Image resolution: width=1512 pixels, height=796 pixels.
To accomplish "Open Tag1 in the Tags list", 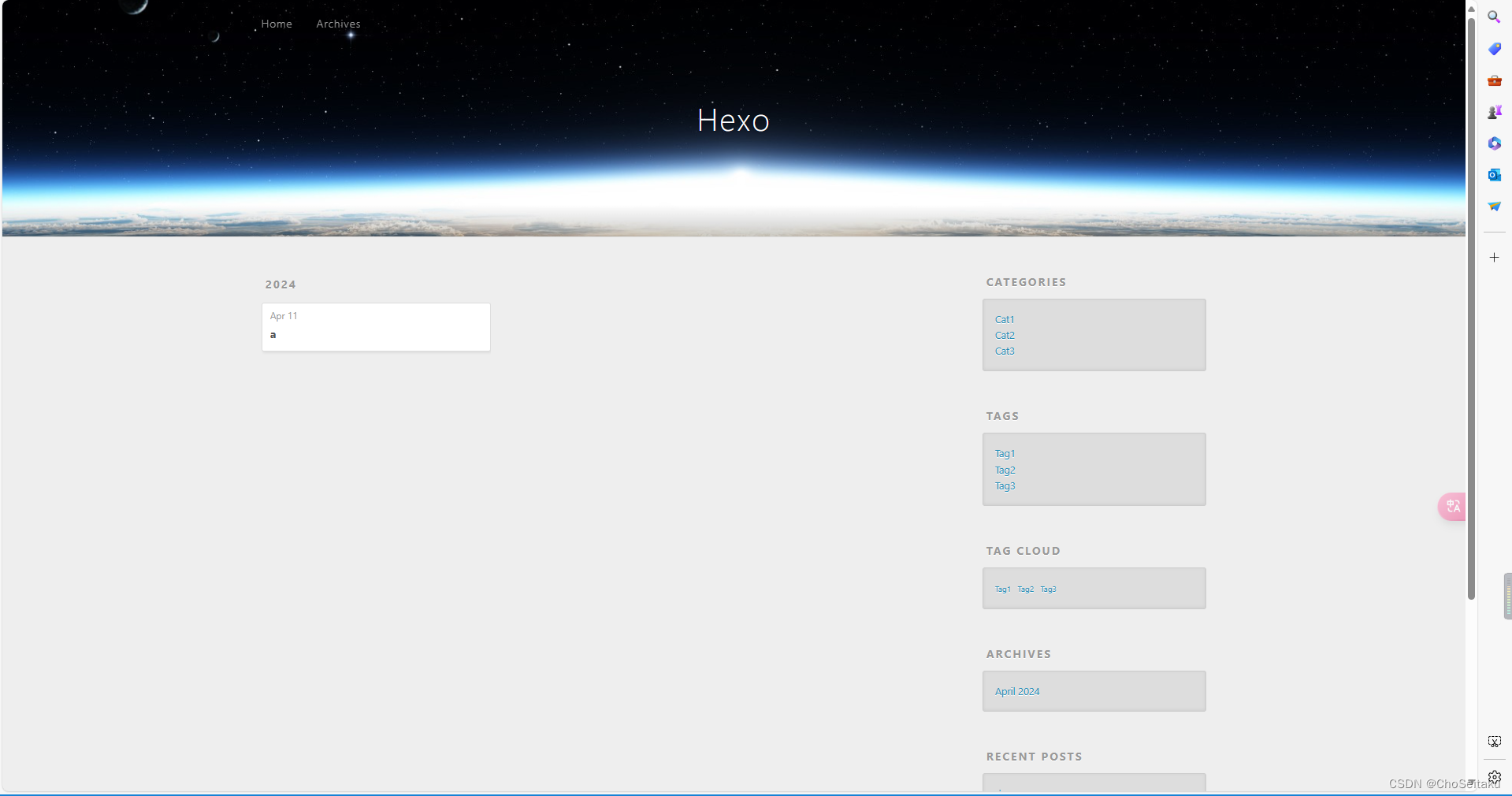I will pyautogui.click(x=1005, y=453).
